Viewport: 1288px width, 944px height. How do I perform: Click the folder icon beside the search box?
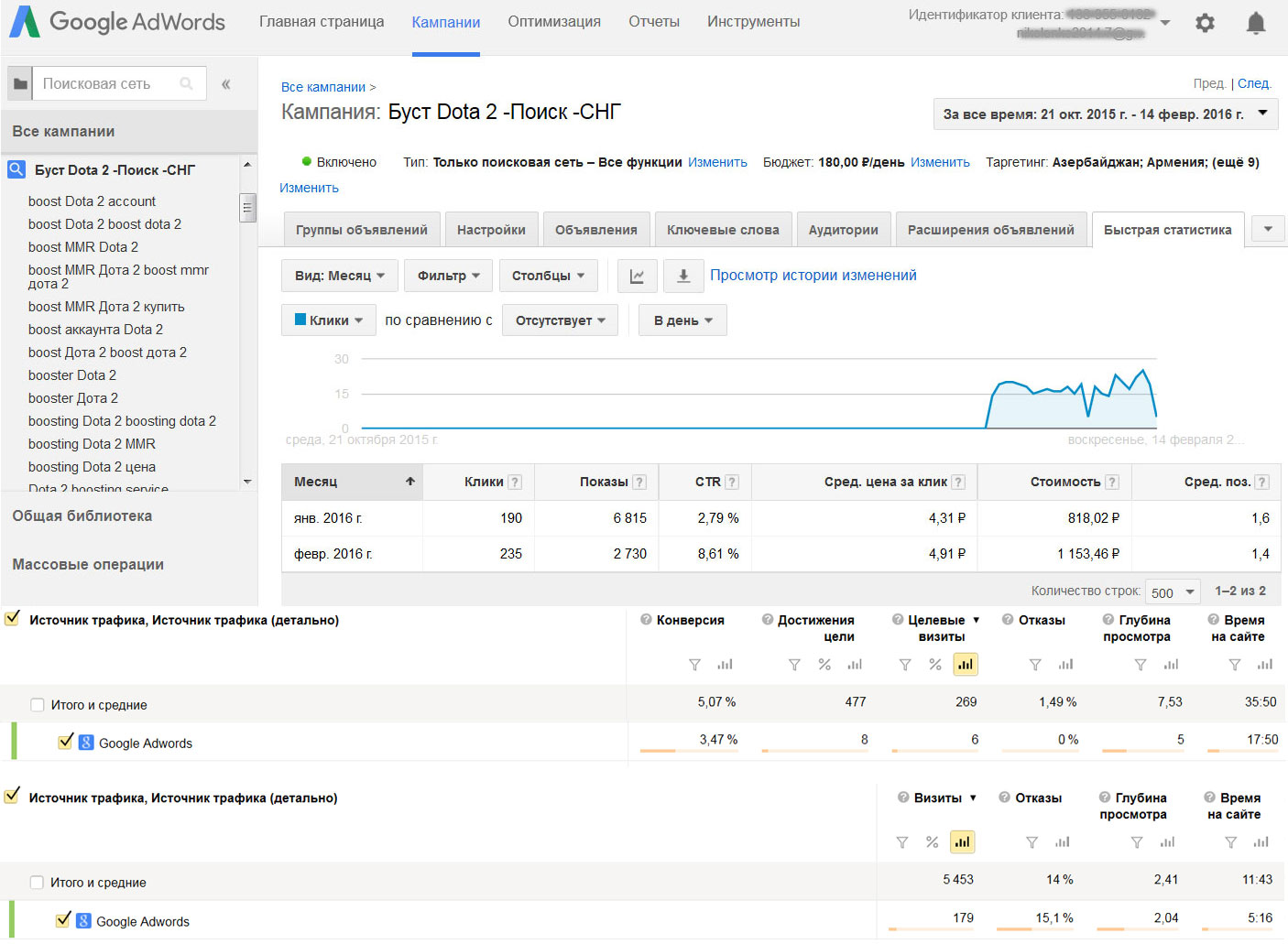click(20, 83)
